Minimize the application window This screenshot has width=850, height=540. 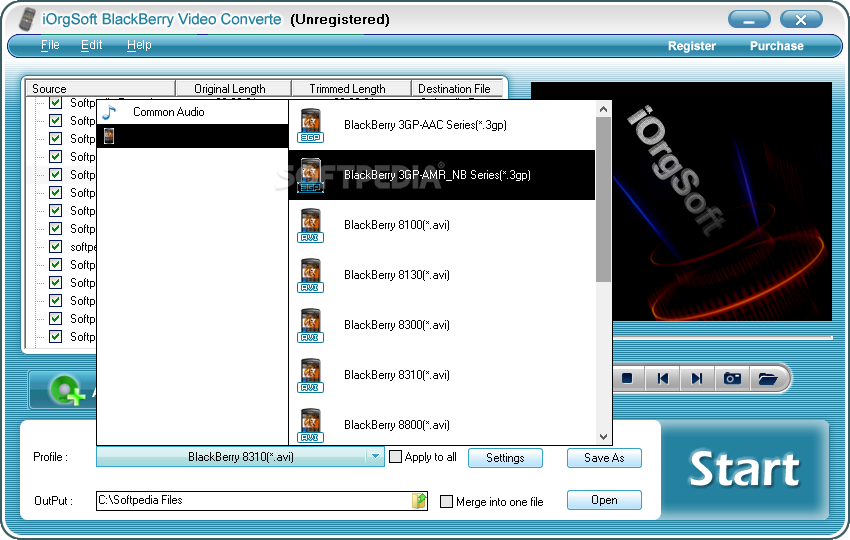(749, 20)
